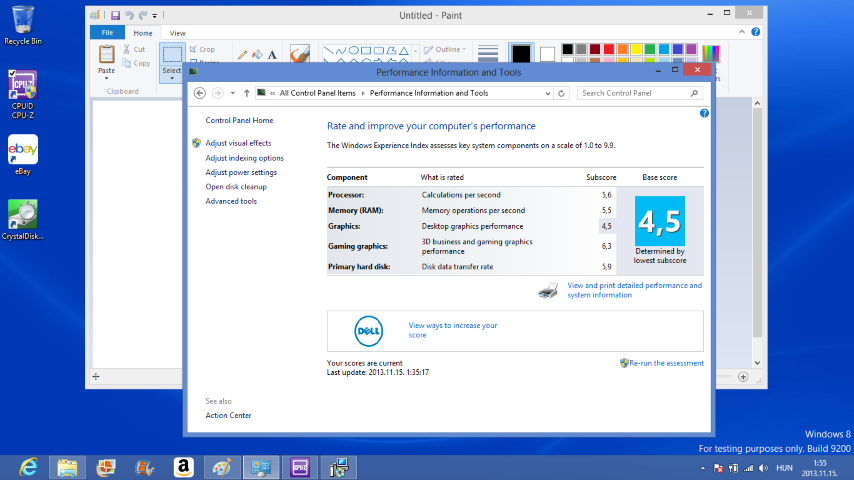Select the Pencil tool in Paint
Viewport: 854px width, 480px height.
(x=241, y=54)
